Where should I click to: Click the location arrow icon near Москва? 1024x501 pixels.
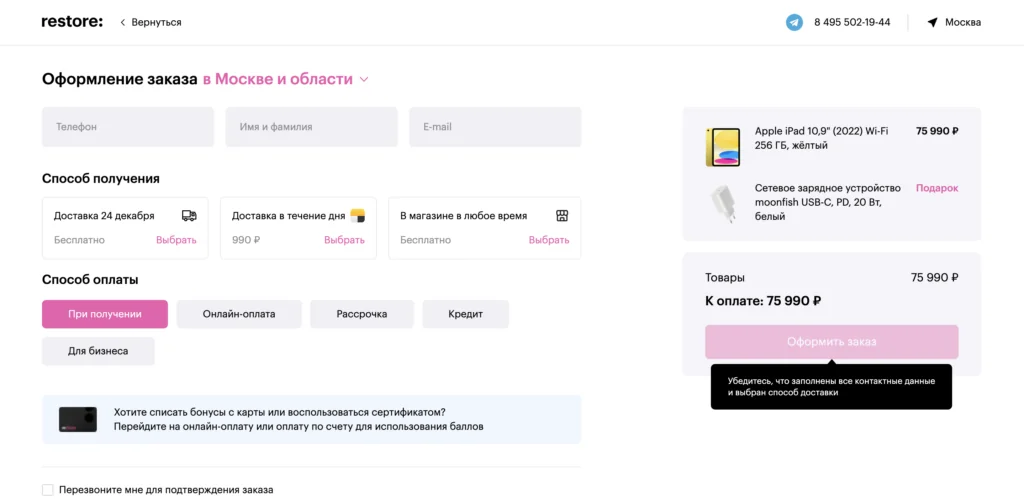pyautogui.click(x=933, y=22)
